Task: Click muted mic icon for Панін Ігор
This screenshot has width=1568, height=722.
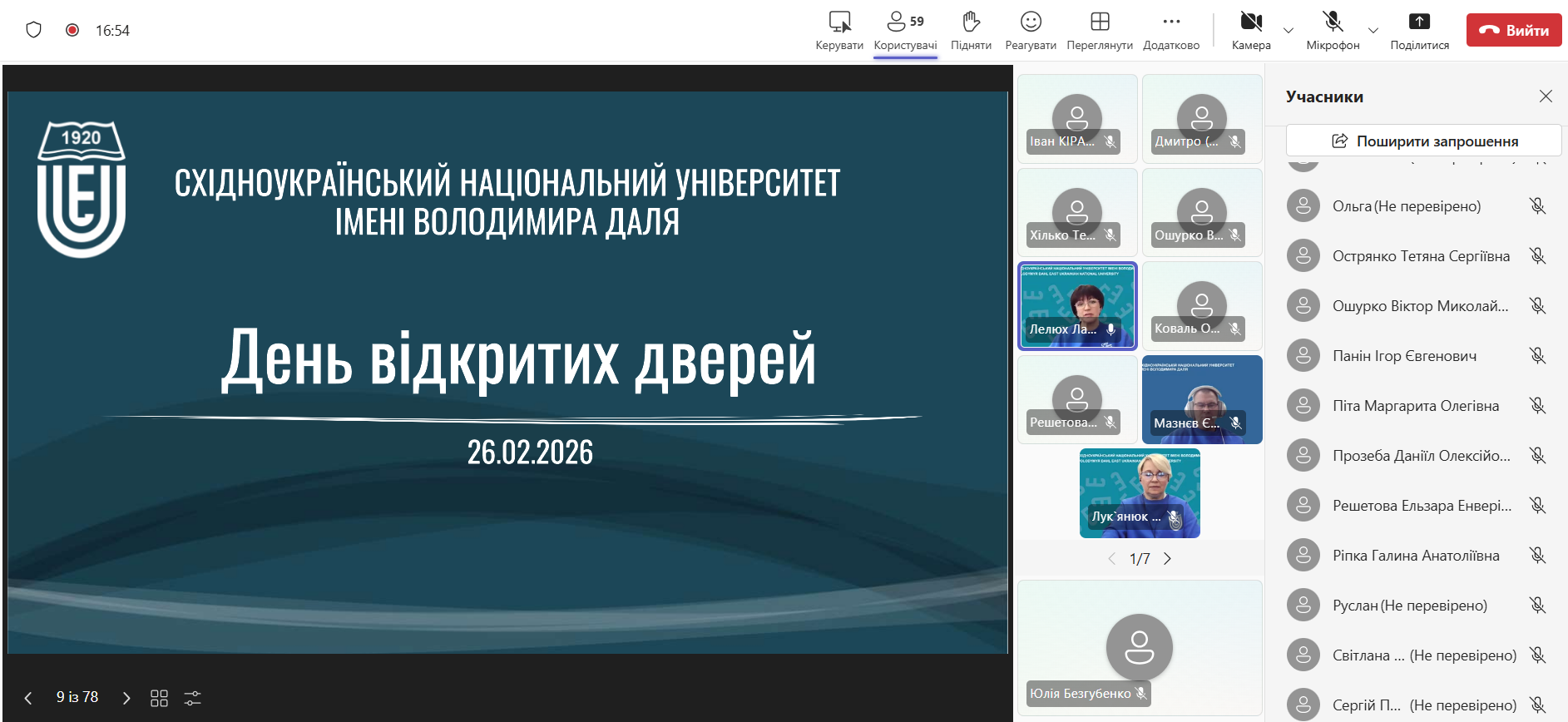Action: tap(1537, 356)
